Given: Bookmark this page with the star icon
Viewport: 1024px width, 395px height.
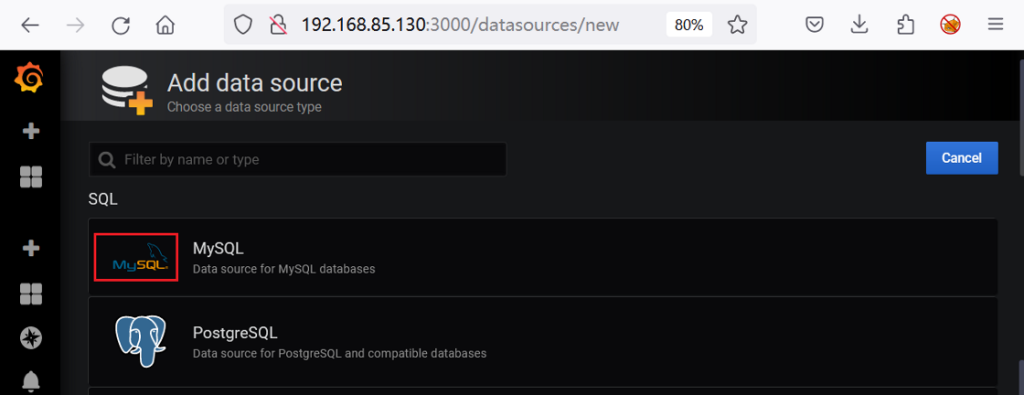Looking at the screenshot, I should click(737, 25).
